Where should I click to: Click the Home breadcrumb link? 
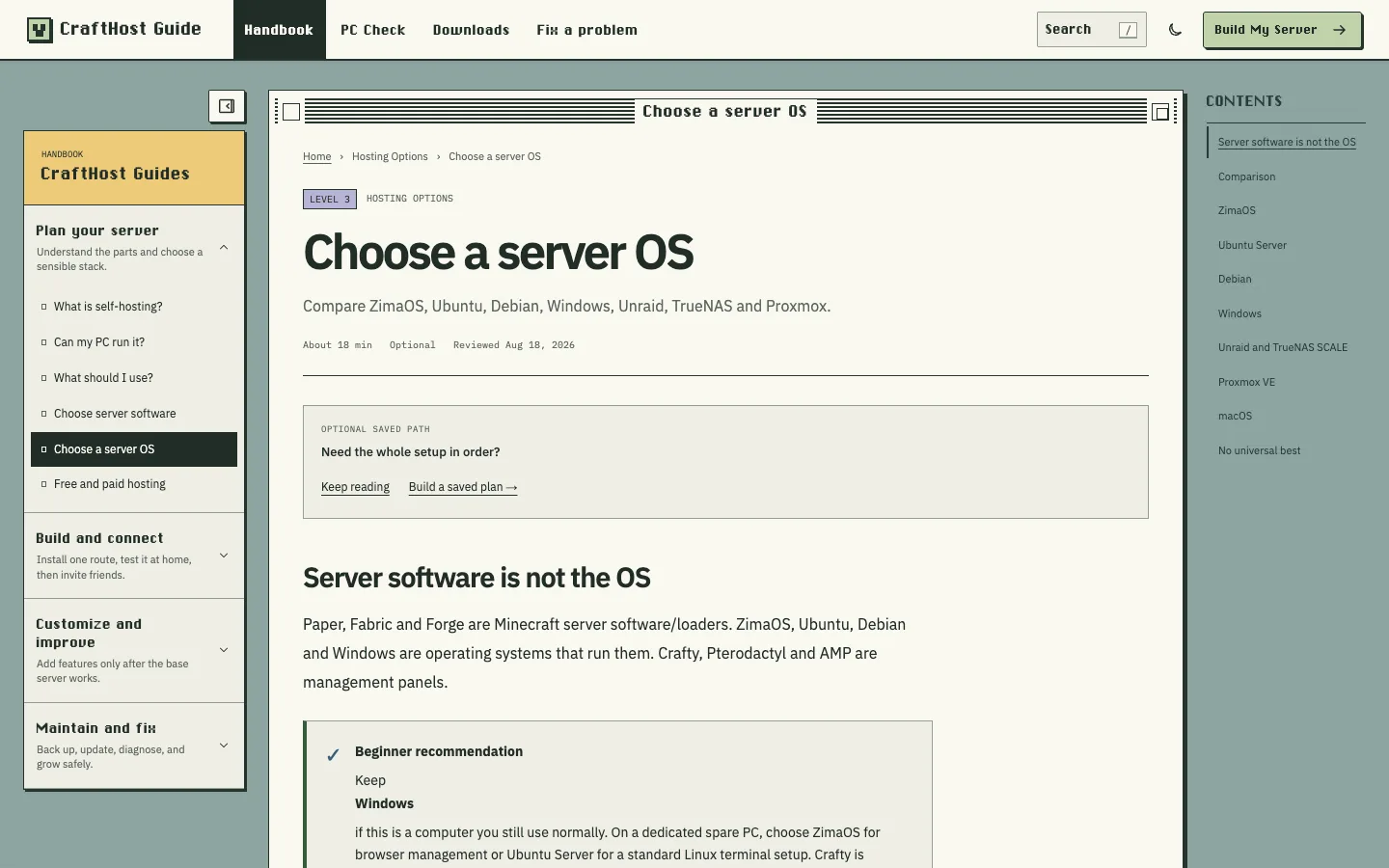(316, 157)
